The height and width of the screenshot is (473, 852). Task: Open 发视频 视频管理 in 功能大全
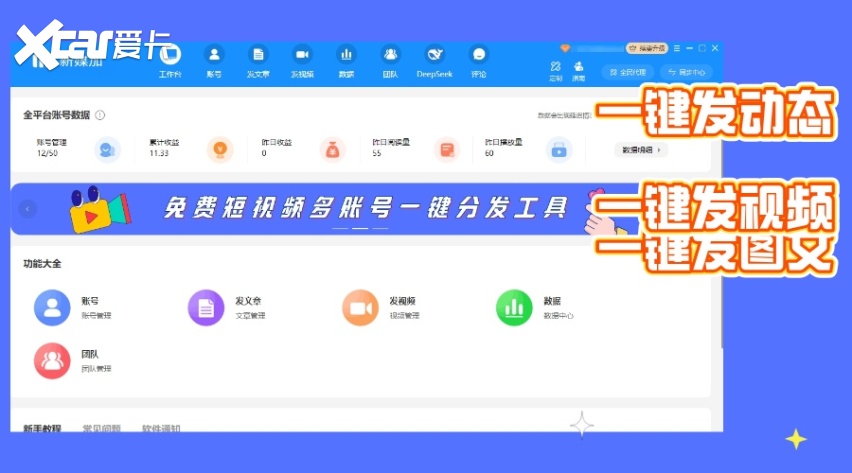pos(381,308)
